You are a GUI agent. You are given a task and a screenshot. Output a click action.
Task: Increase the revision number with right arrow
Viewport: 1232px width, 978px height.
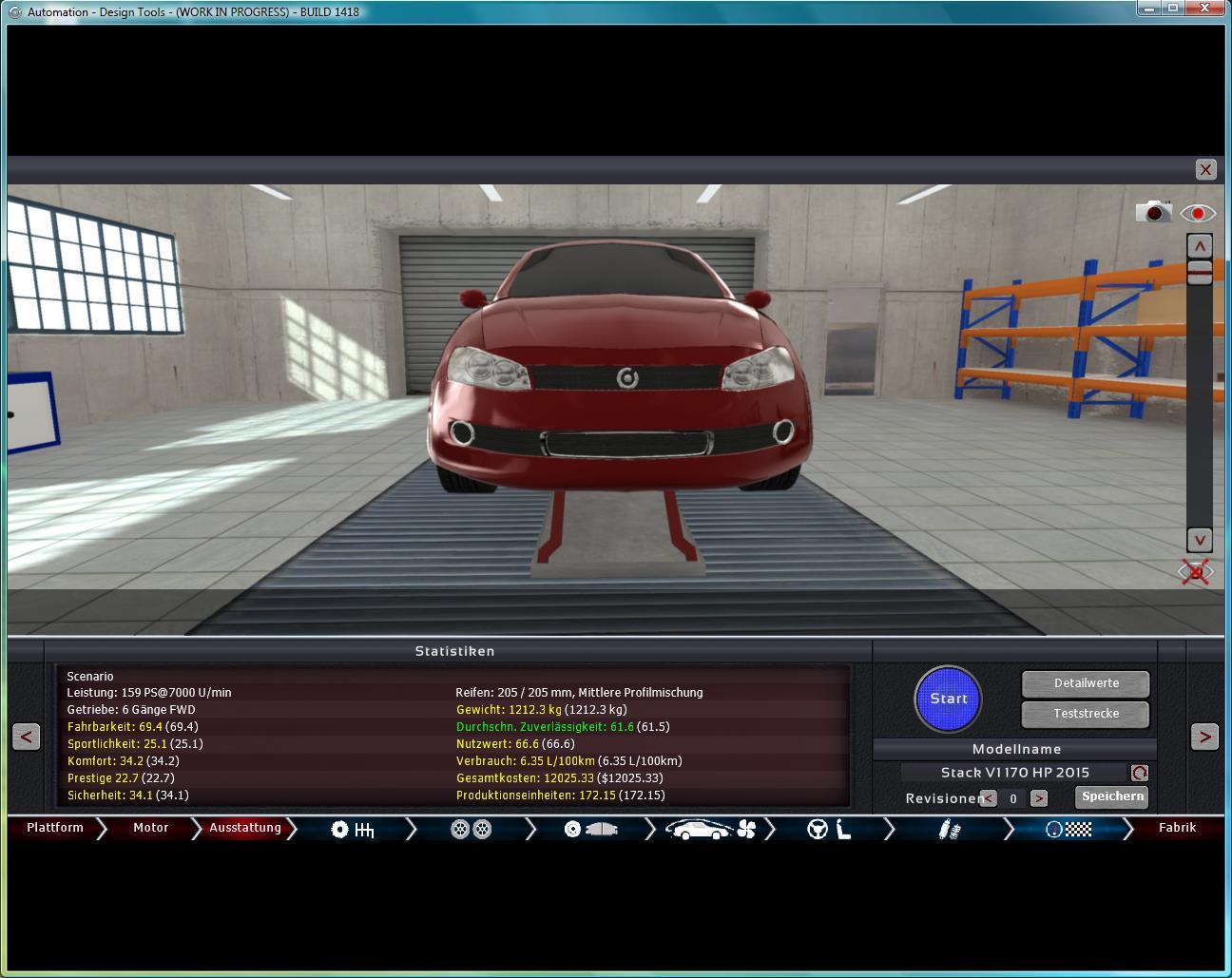point(1039,798)
